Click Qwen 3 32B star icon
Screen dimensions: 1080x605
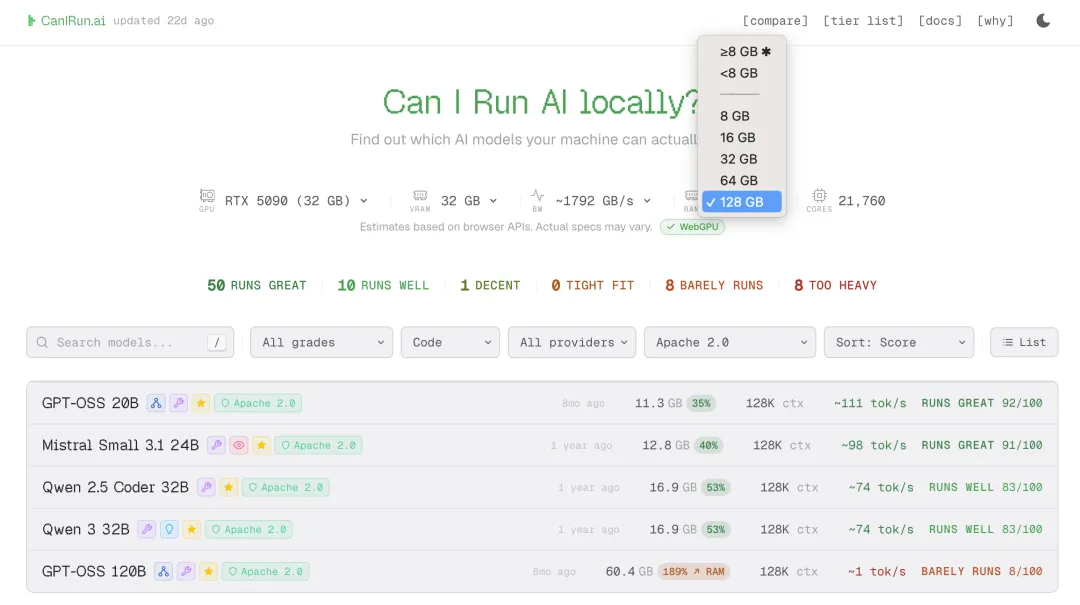[x=191, y=529]
